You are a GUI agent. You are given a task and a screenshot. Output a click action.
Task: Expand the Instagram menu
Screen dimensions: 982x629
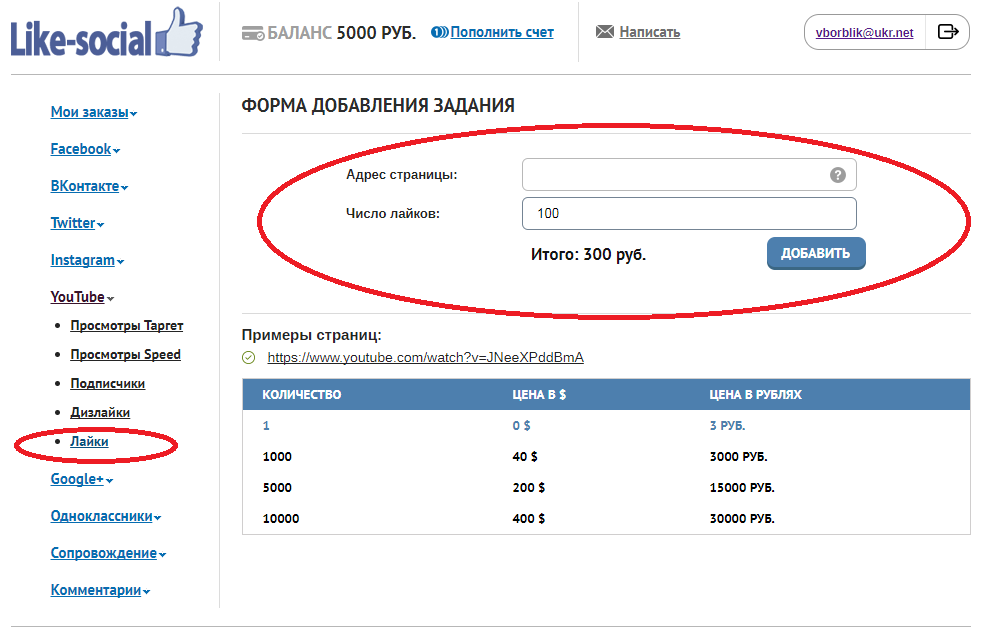[x=87, y=260]
